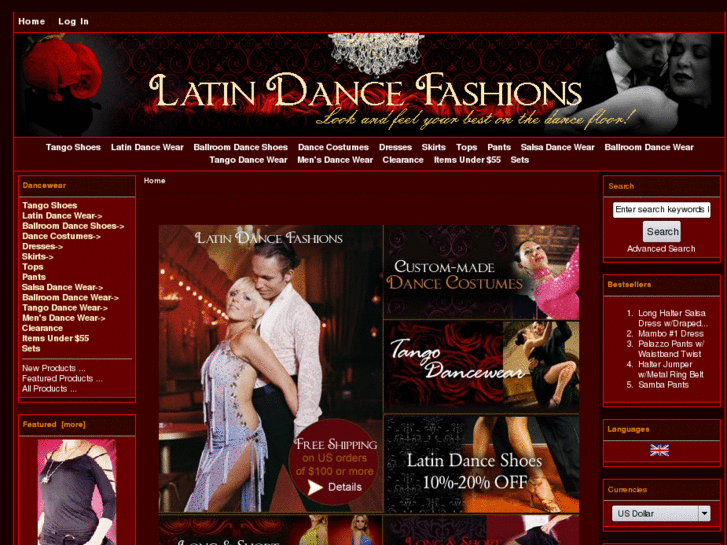Open Pants in top navigation
727x545 pixels.
499,147
